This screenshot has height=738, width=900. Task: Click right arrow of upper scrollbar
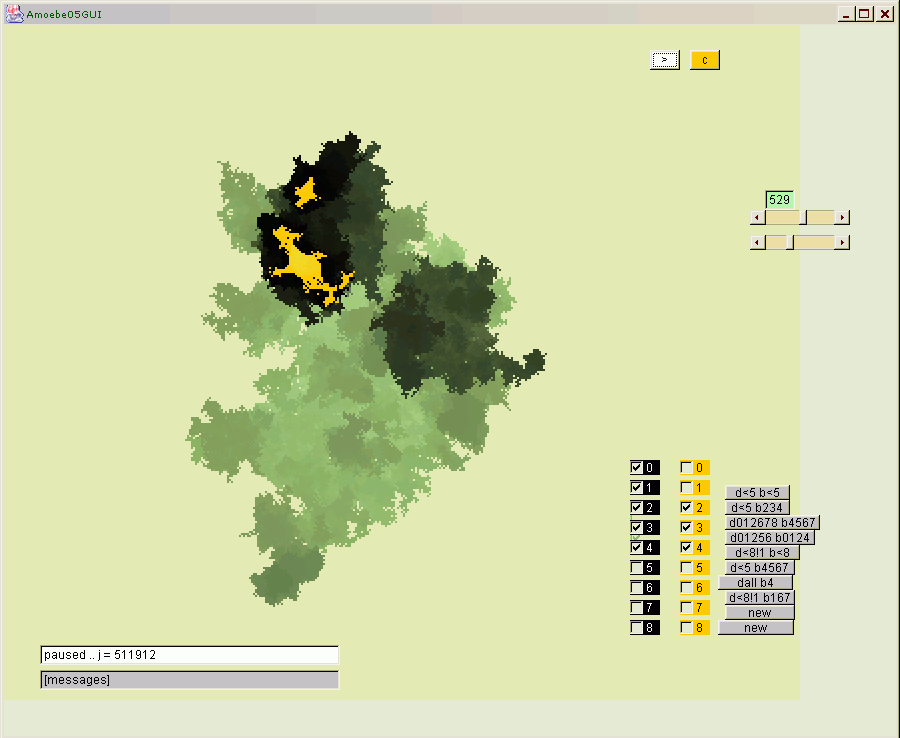tap(842, 217)
